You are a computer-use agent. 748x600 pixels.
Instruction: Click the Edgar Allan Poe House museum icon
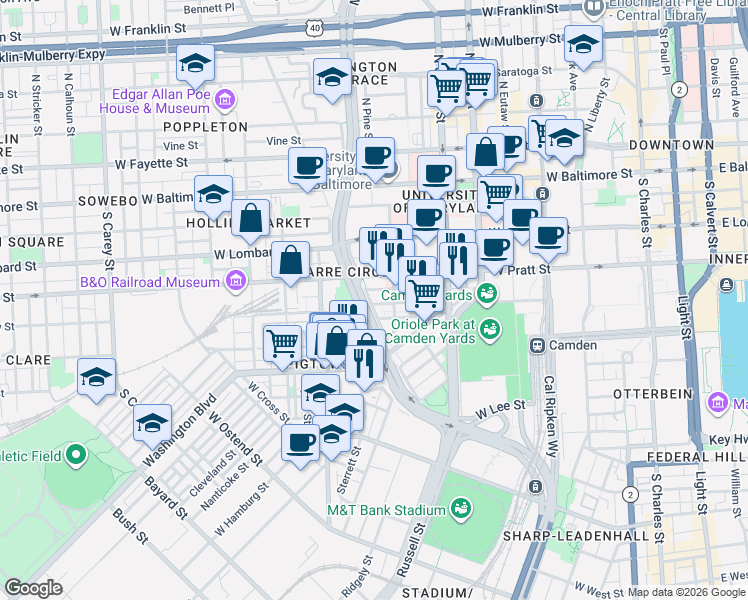point(225,101)
